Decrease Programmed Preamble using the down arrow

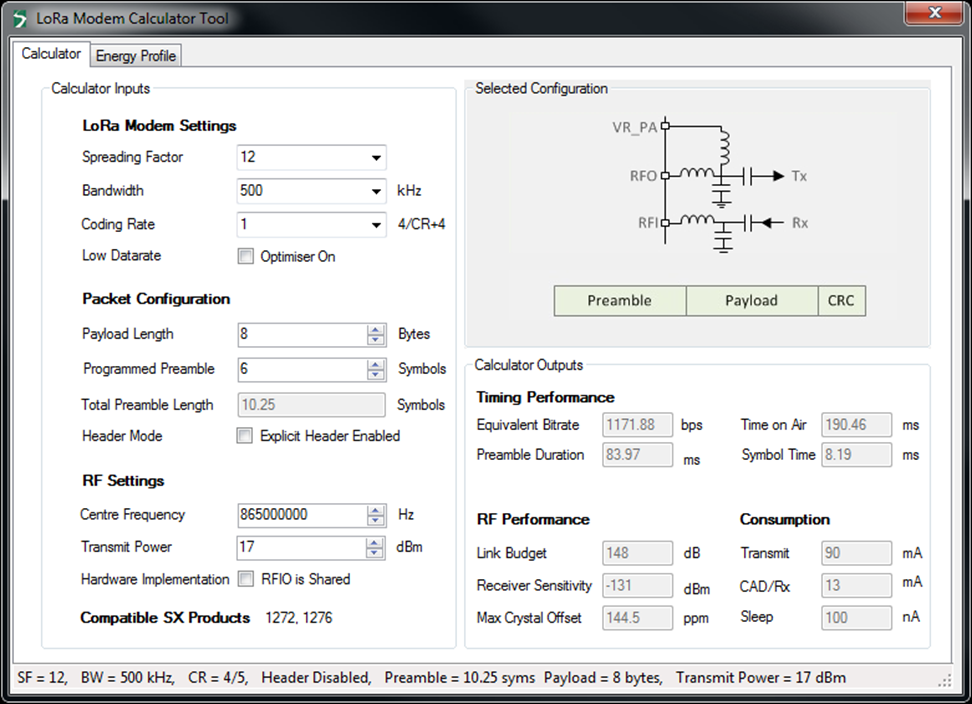click(x=376, y=374)
